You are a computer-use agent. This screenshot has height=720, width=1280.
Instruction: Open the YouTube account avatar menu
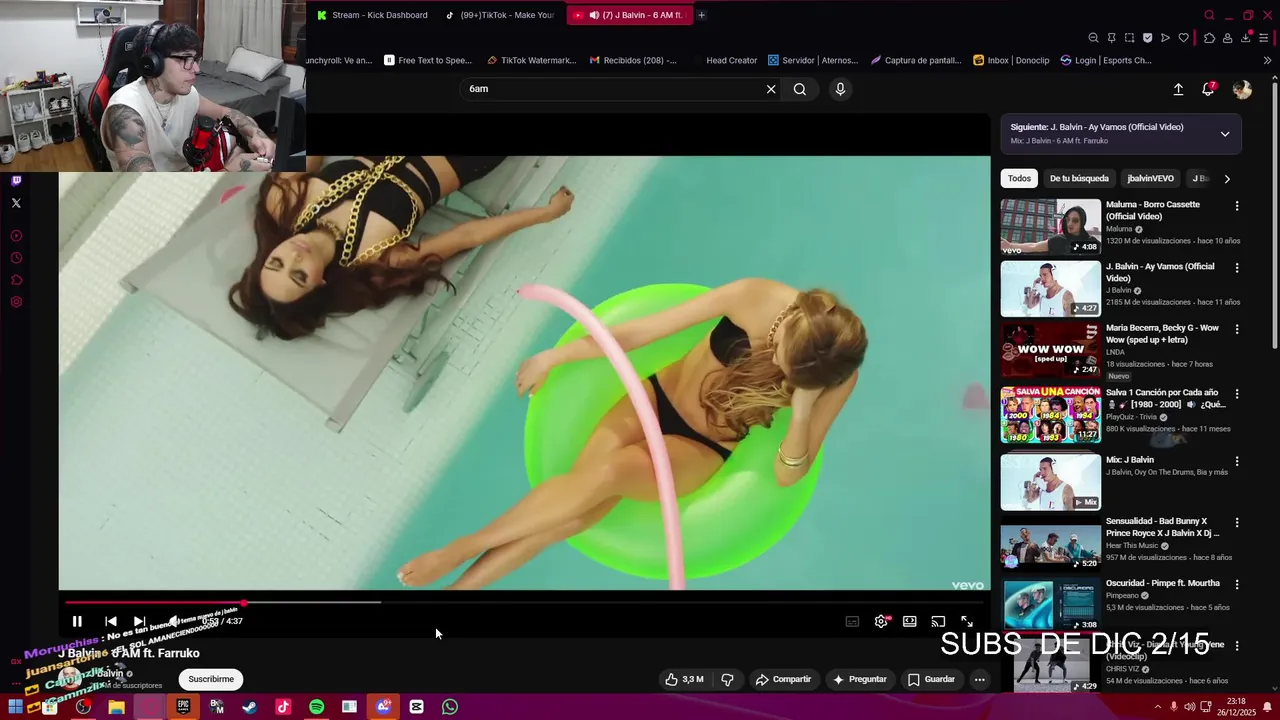(1242, 89)
